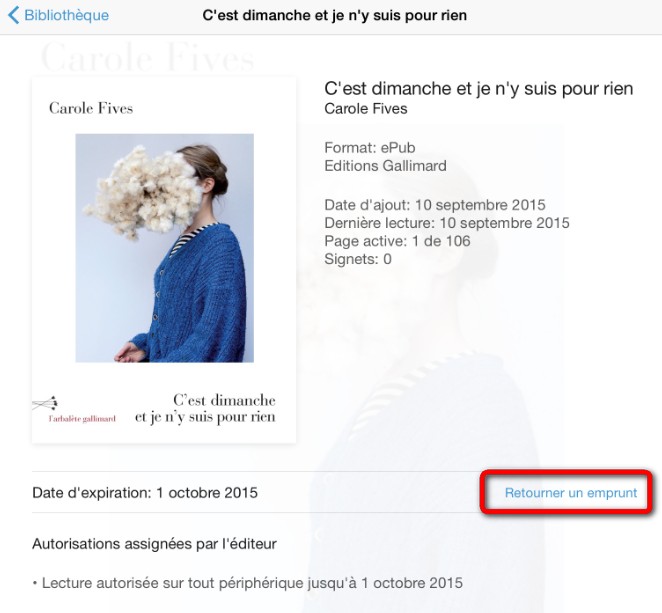Open the book cover thumbnail

pos(164,260)
